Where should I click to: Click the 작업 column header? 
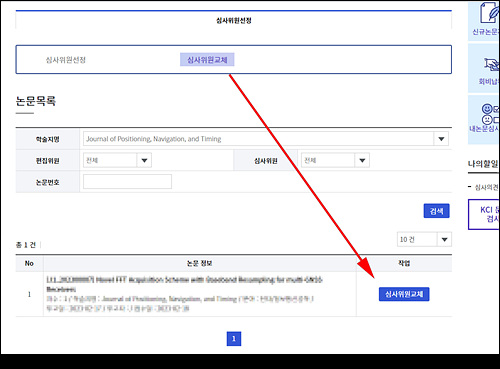[404, 263]
